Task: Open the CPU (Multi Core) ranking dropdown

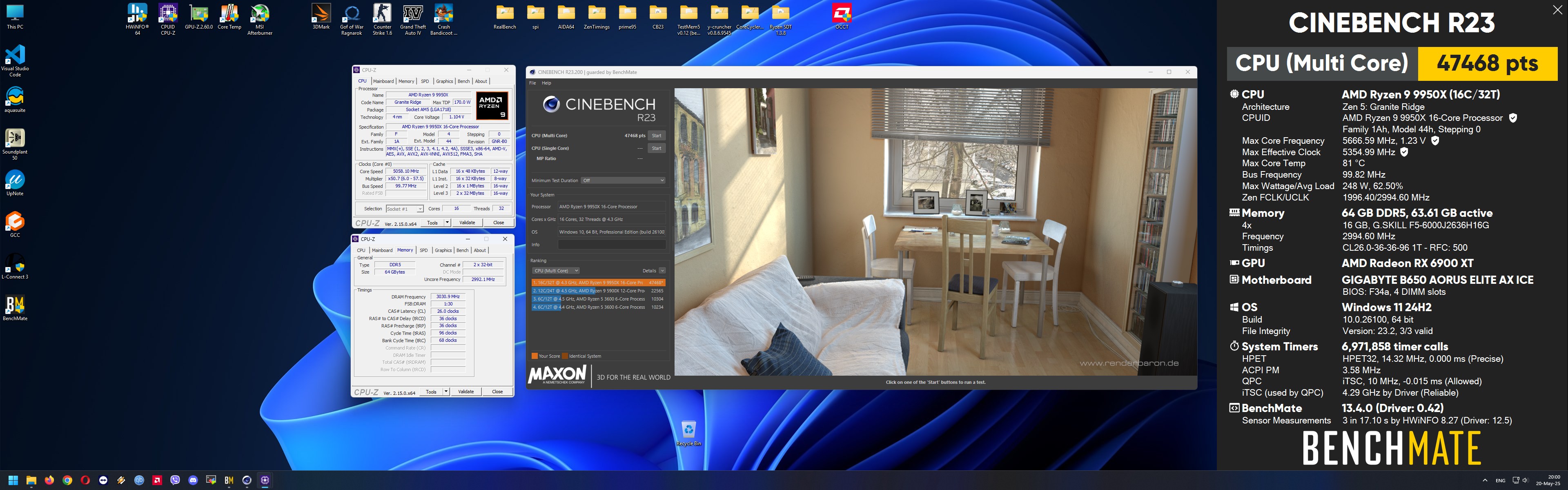Action: [x=556, y=271]
